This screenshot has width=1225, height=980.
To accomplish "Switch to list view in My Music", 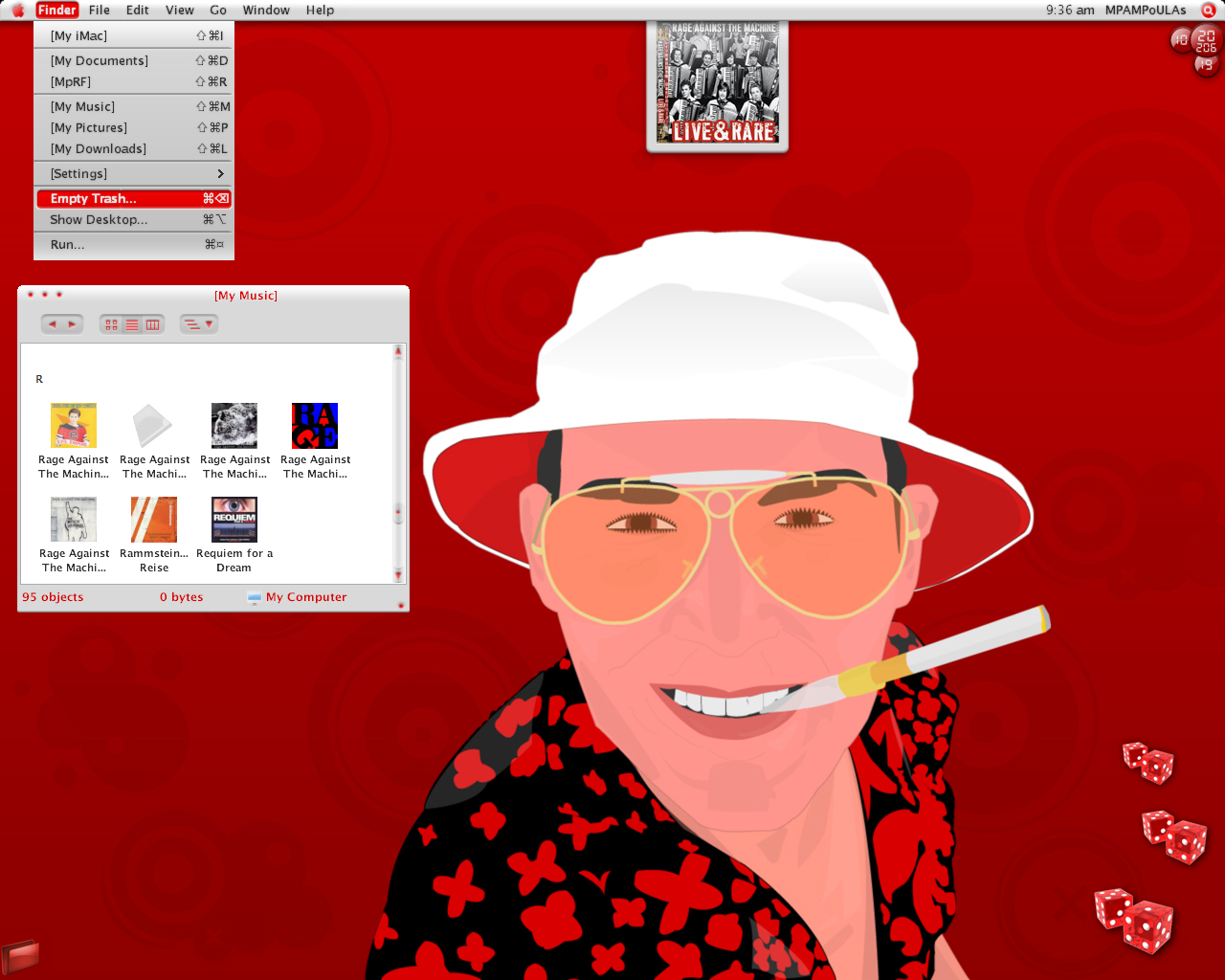I will [x=132, y=325].
